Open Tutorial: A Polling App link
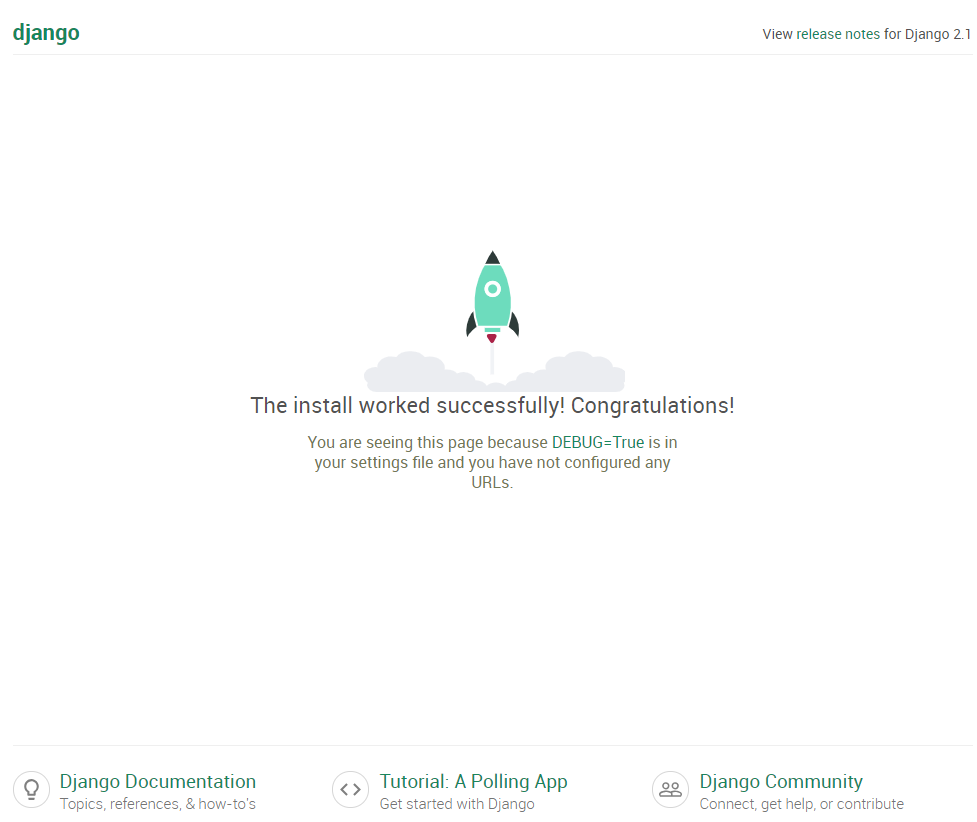This screenshot has height=822, width=977. click(x=474, y=781)
